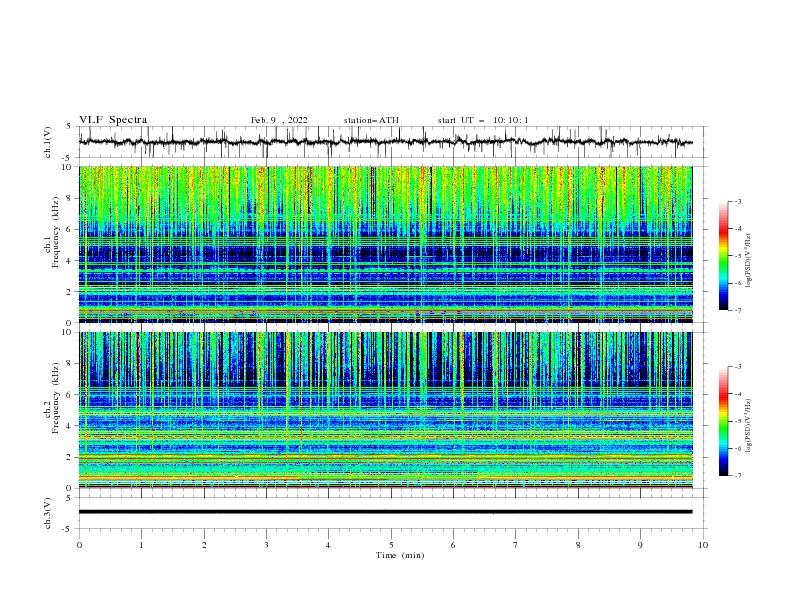Click the "ch.3(V)" axis label
This screenshot has height=612, width=792.
click(x=48, y=513)
